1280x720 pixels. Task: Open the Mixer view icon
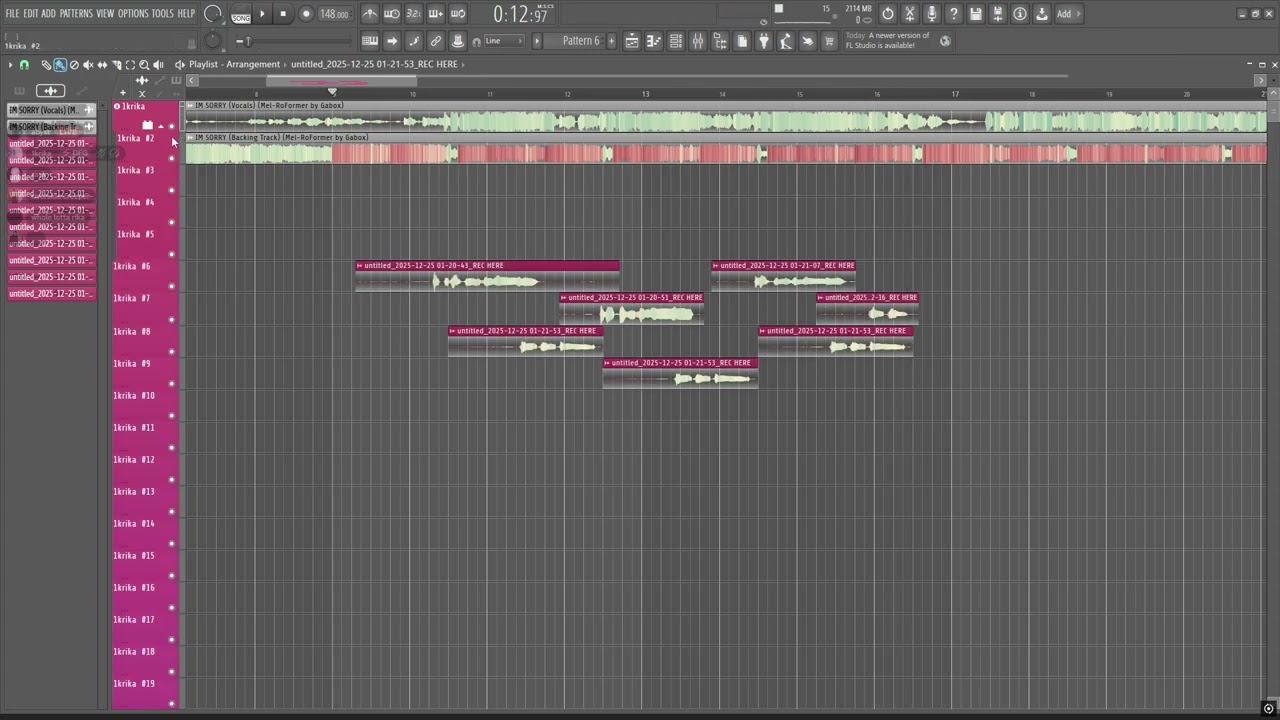[697, 41]
